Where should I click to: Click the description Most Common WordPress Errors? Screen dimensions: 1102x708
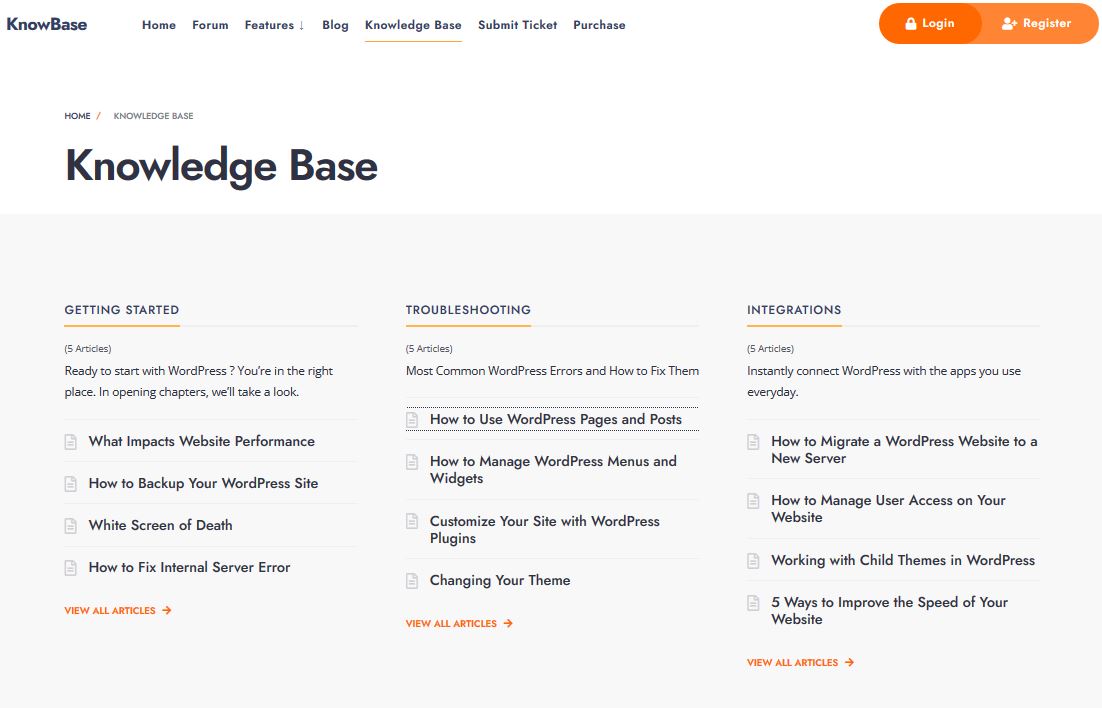pyautogui.click(x=552, y=371)
